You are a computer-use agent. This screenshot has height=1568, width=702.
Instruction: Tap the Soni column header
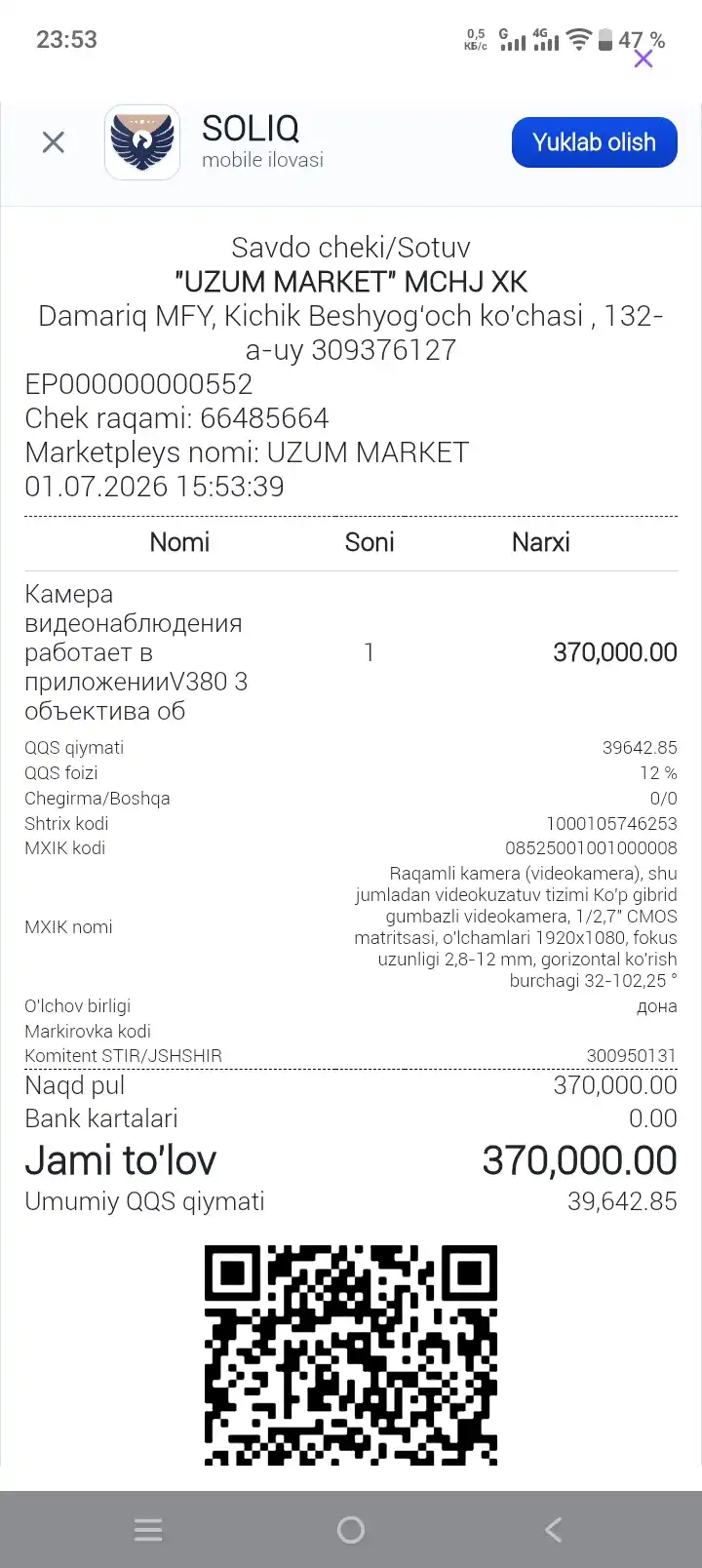[370, 542]
